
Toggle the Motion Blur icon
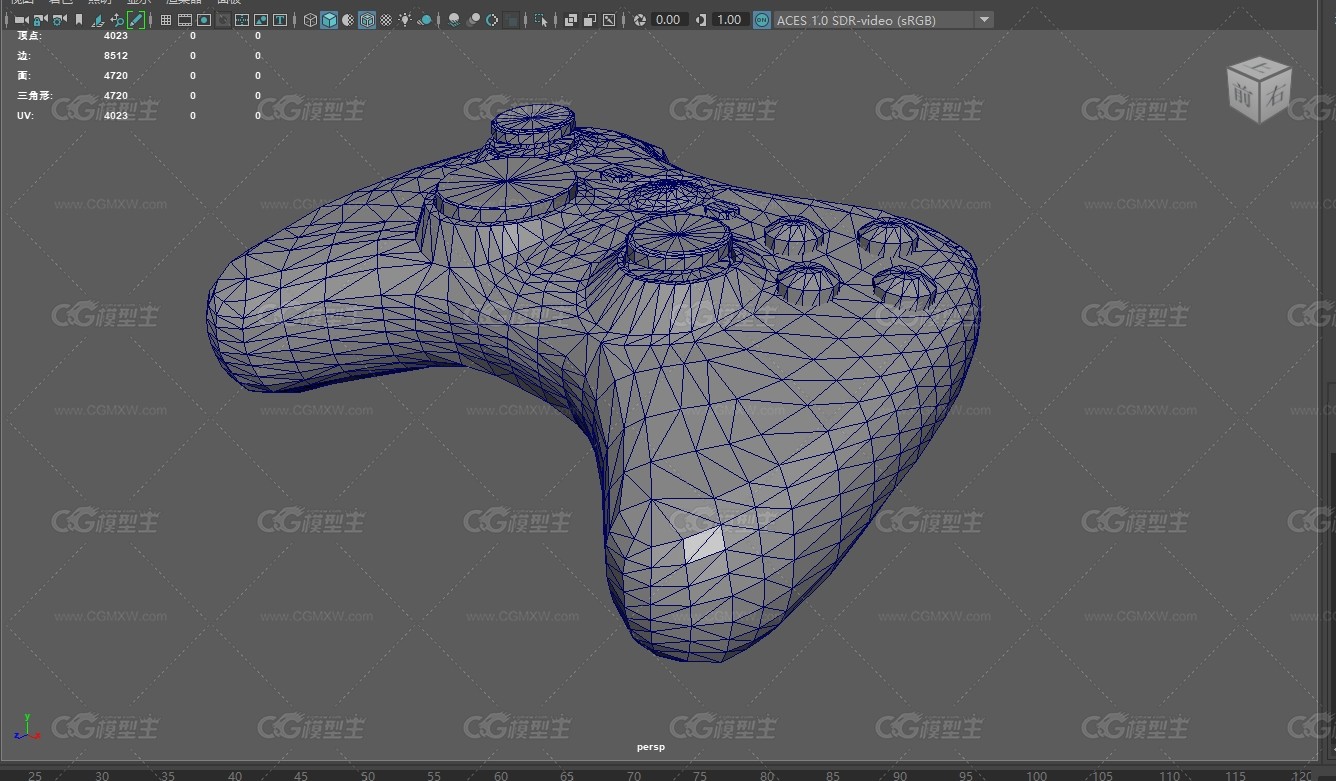(473, 20)
